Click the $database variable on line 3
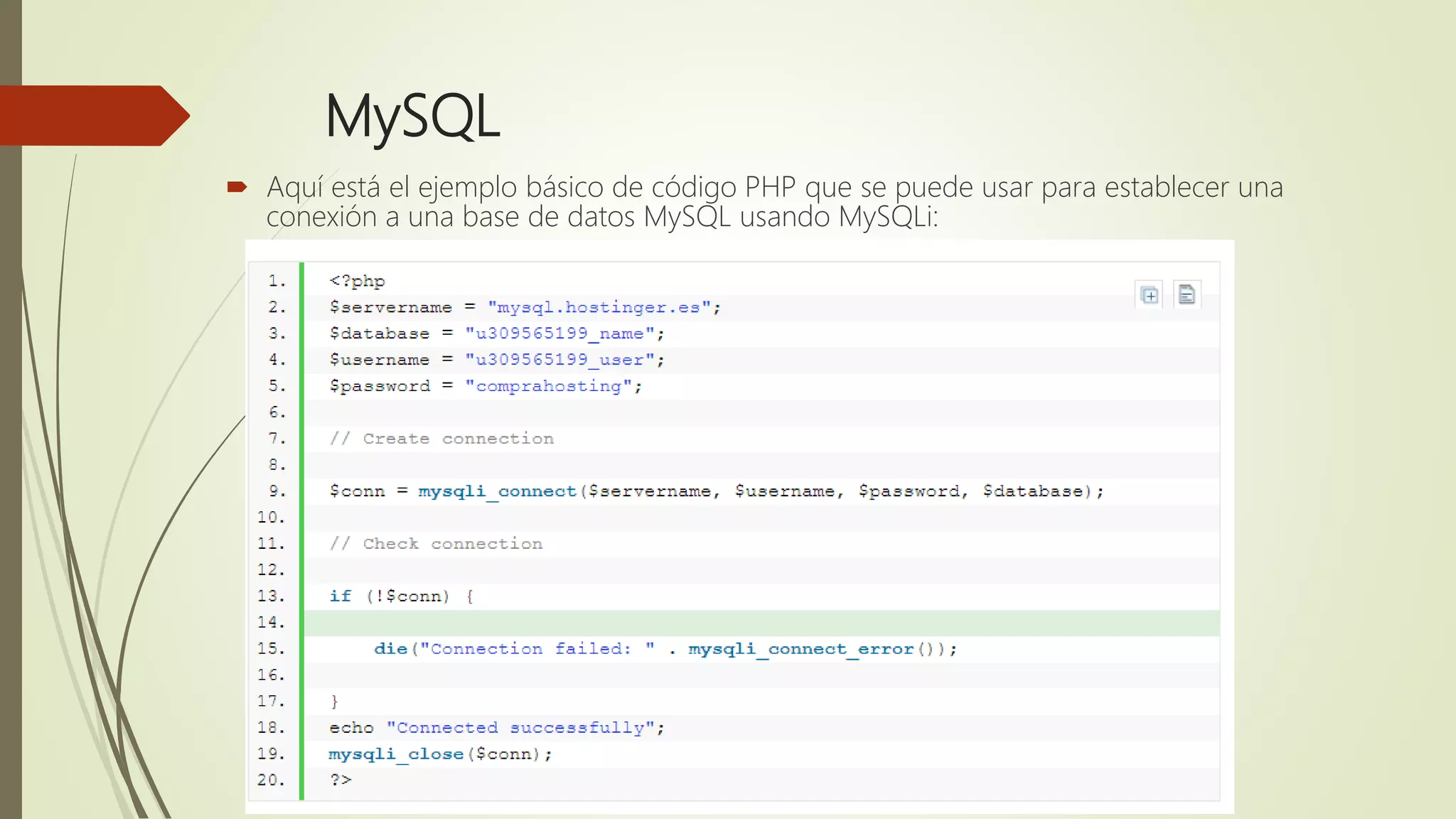The image size is (1456, 819). click(380, 333)
